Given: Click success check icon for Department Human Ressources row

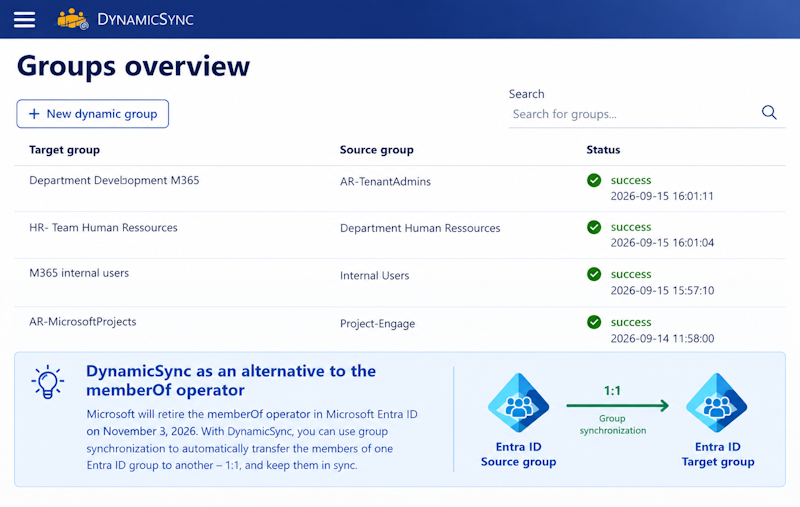Looking at the screenshot, I should click(x=594, y=227).
